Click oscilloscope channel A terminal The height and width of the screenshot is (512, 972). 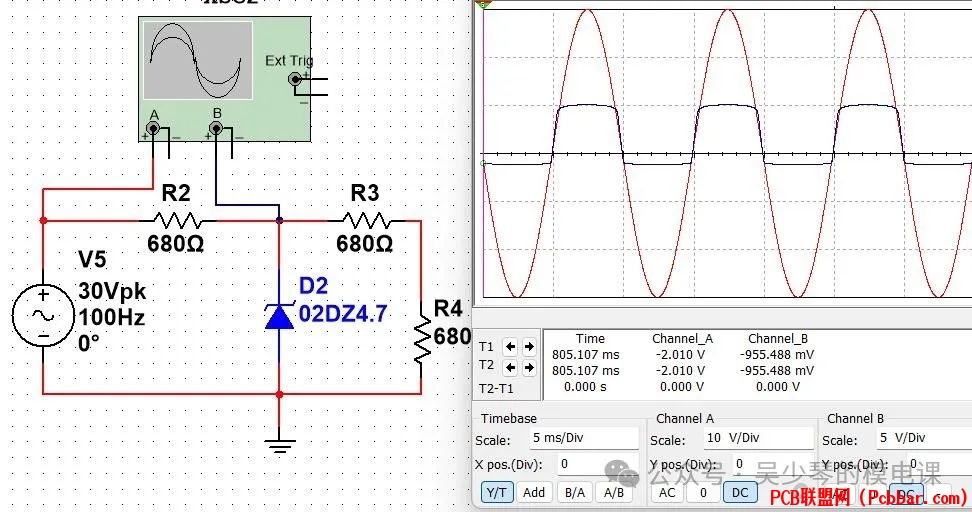click(152, 128)
